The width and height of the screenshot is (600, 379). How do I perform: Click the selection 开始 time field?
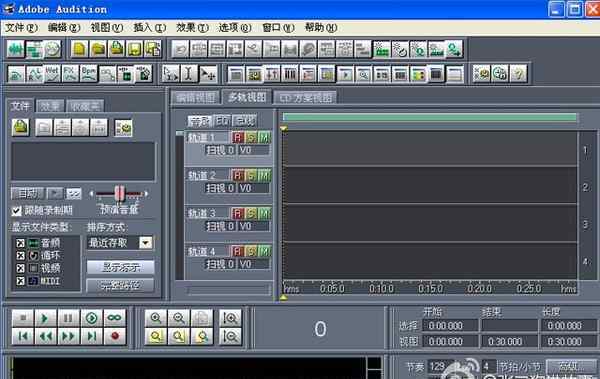click(x=450, y=326)
